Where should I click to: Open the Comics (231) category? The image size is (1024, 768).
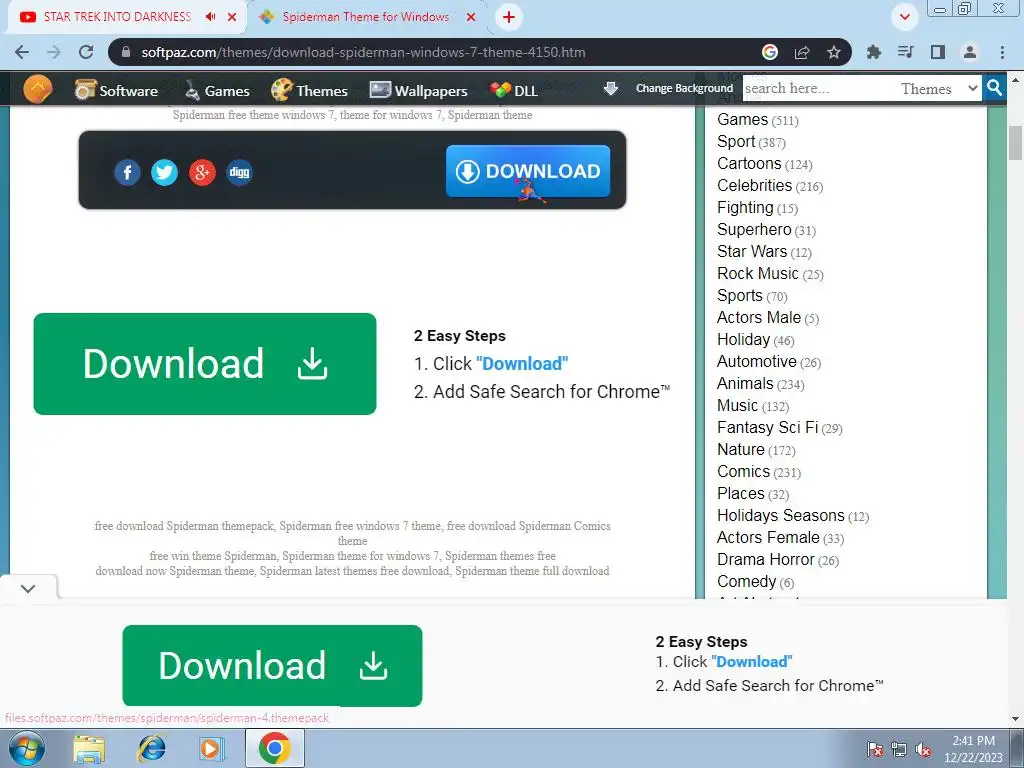click(x=759, y=472)
